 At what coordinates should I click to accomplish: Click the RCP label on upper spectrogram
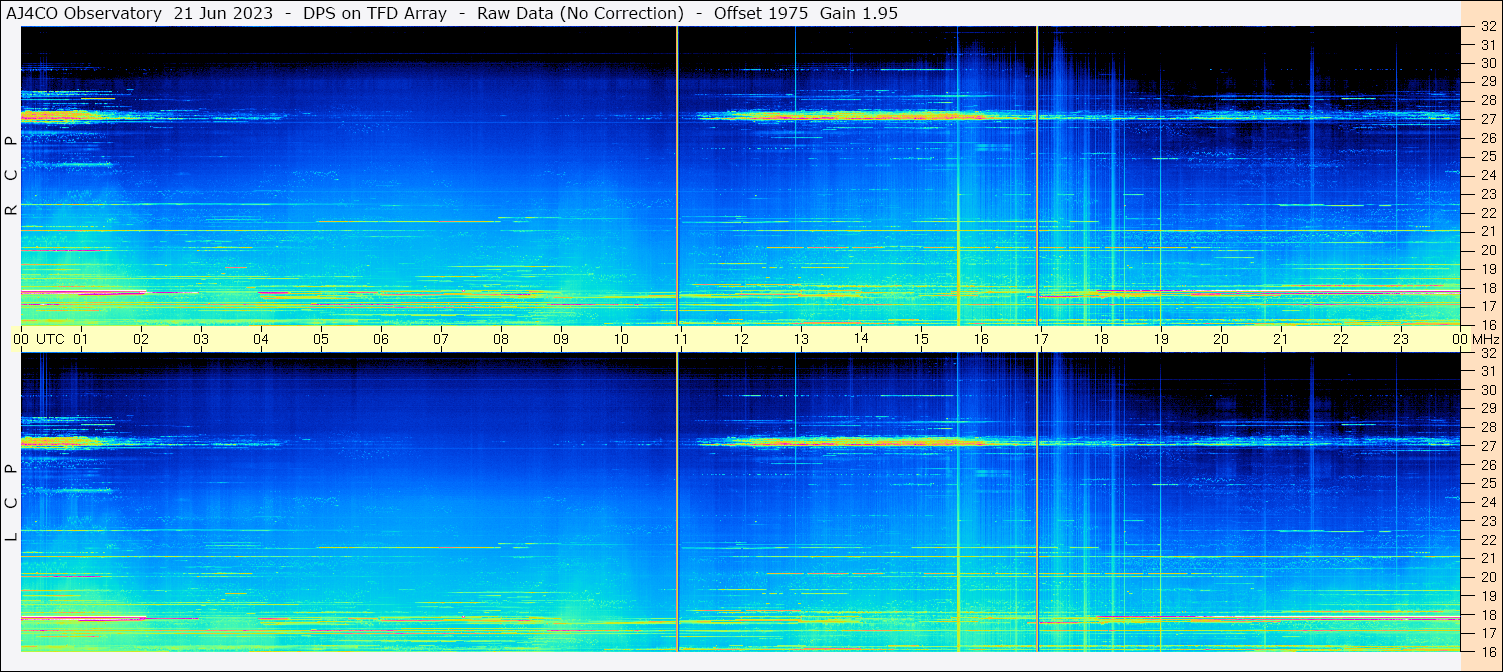pos(12,175)
